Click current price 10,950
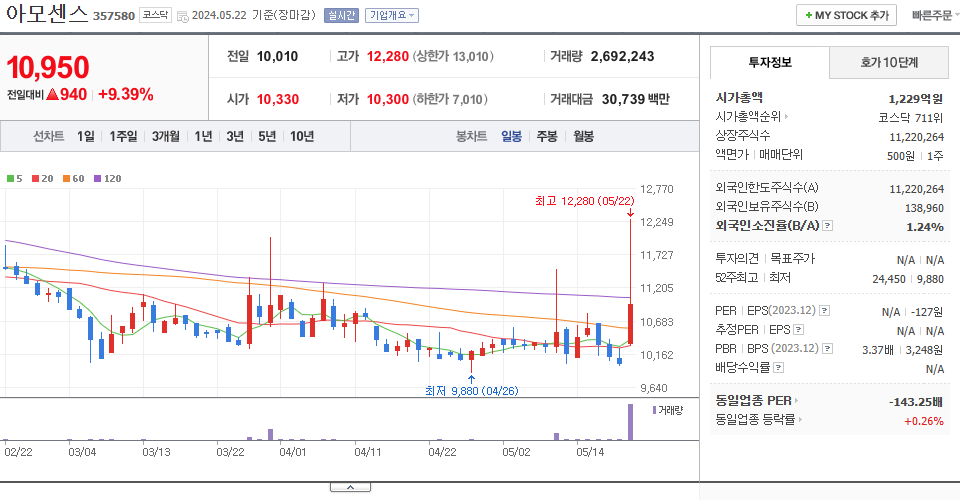 point(48,67)
